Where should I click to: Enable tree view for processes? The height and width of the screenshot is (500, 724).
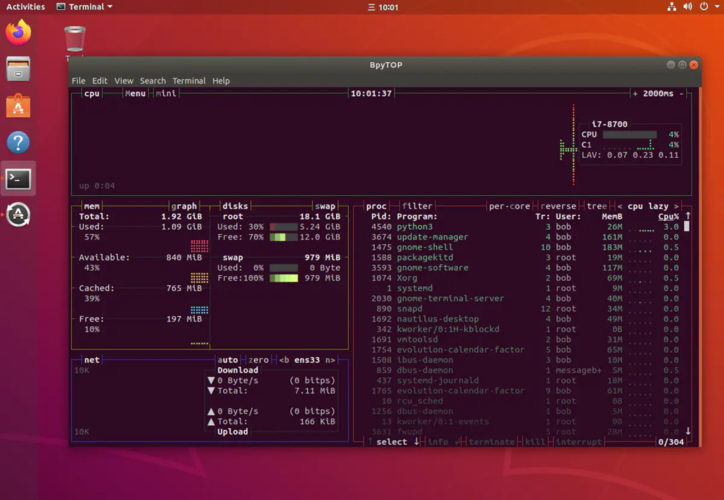tap(597, 206)
